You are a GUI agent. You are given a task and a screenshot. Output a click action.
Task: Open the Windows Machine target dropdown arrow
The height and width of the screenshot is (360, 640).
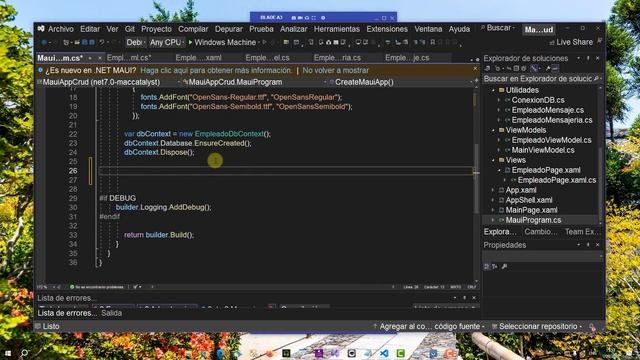pyautogui.click(x=259, y=42)
